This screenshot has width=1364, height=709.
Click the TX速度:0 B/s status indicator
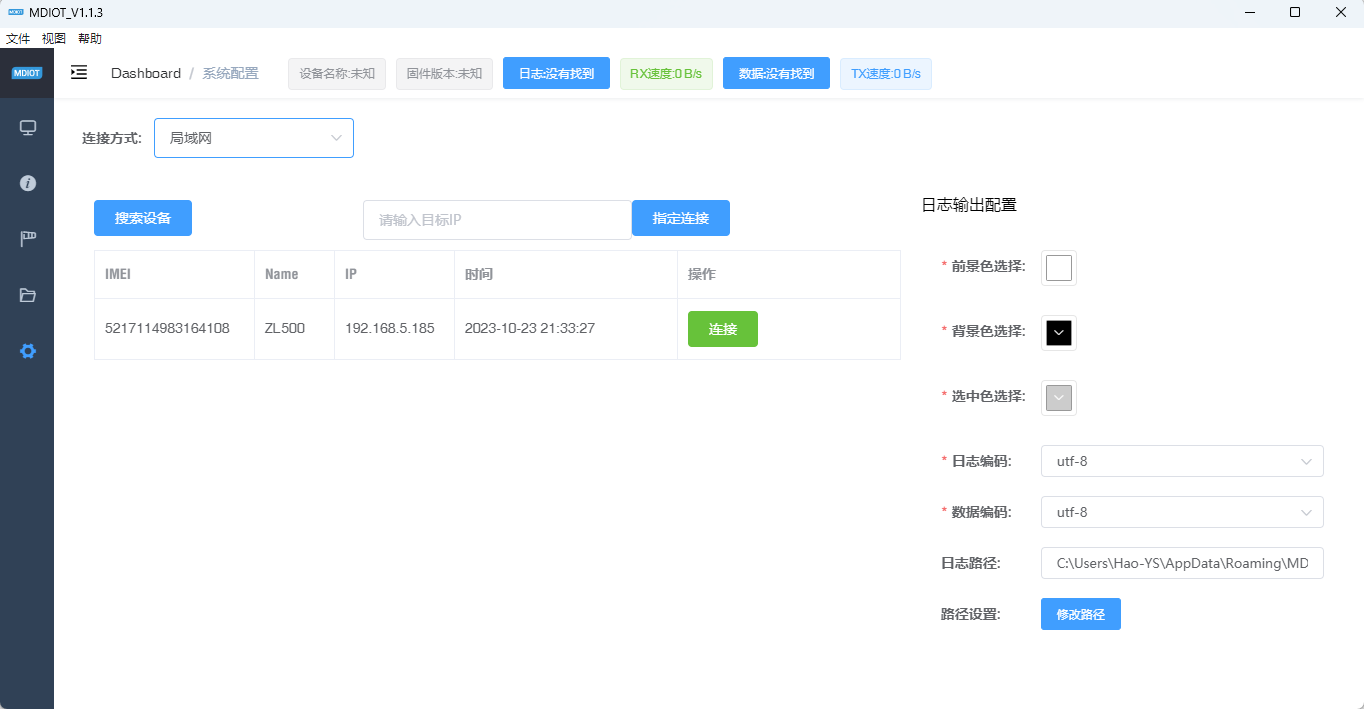pos(885,73)
